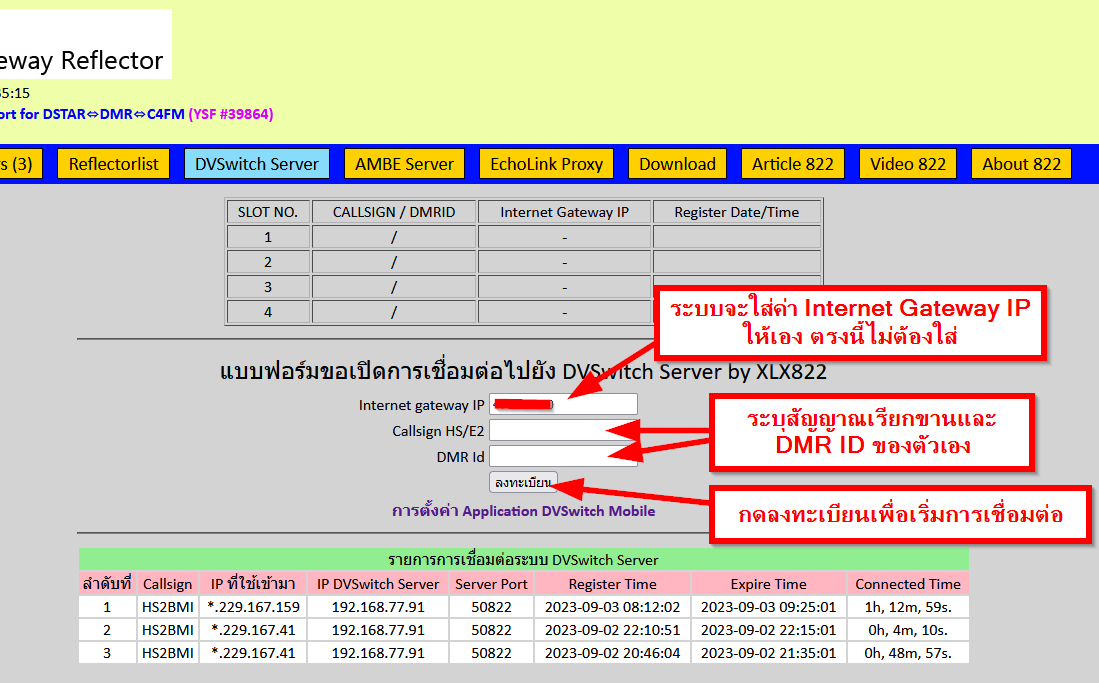Viewport: 1099px width, 683px height.
Task: Click the YSF #39864 text in header
Action: click(230, 114)
